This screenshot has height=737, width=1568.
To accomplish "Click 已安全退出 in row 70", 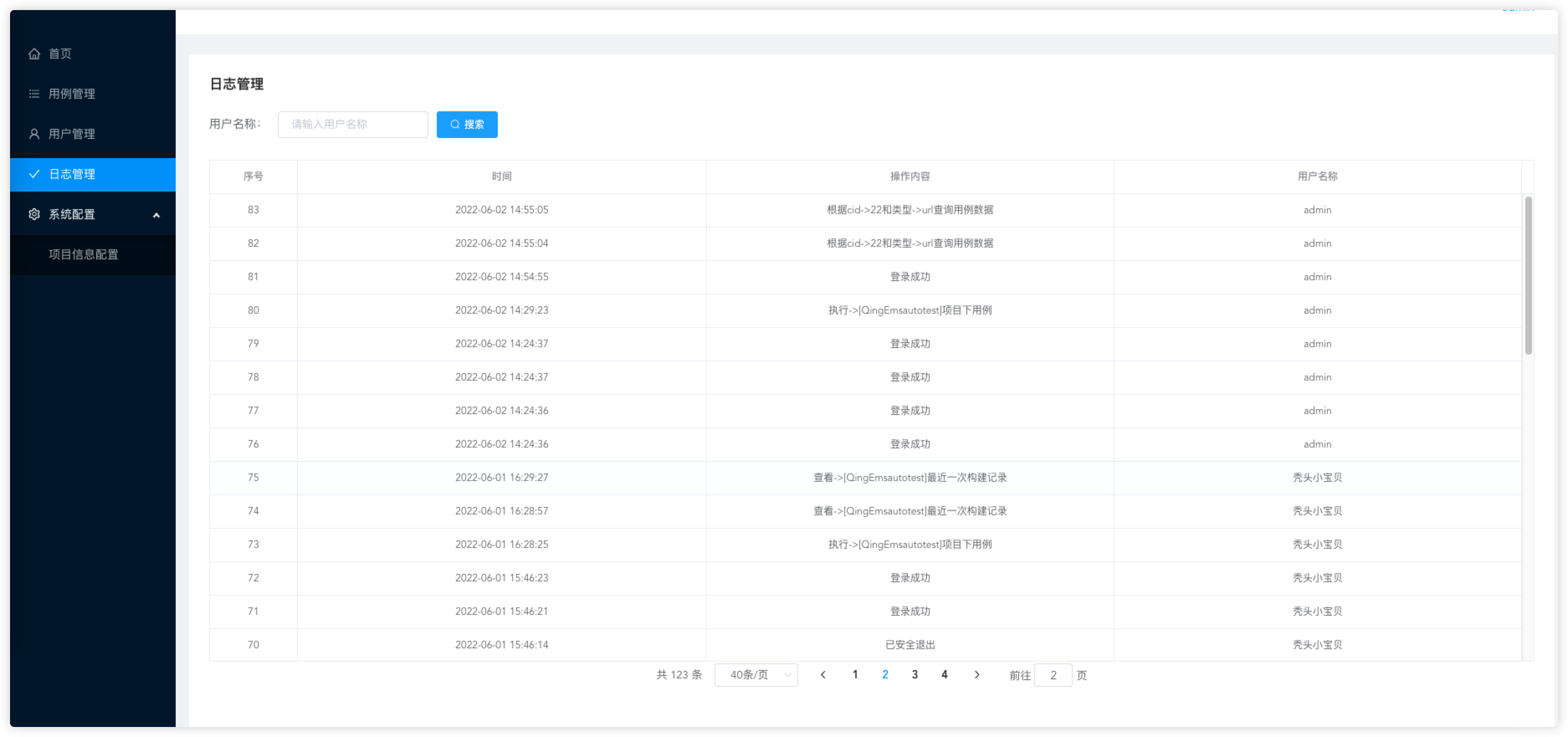I will click(x=910, y=645).
